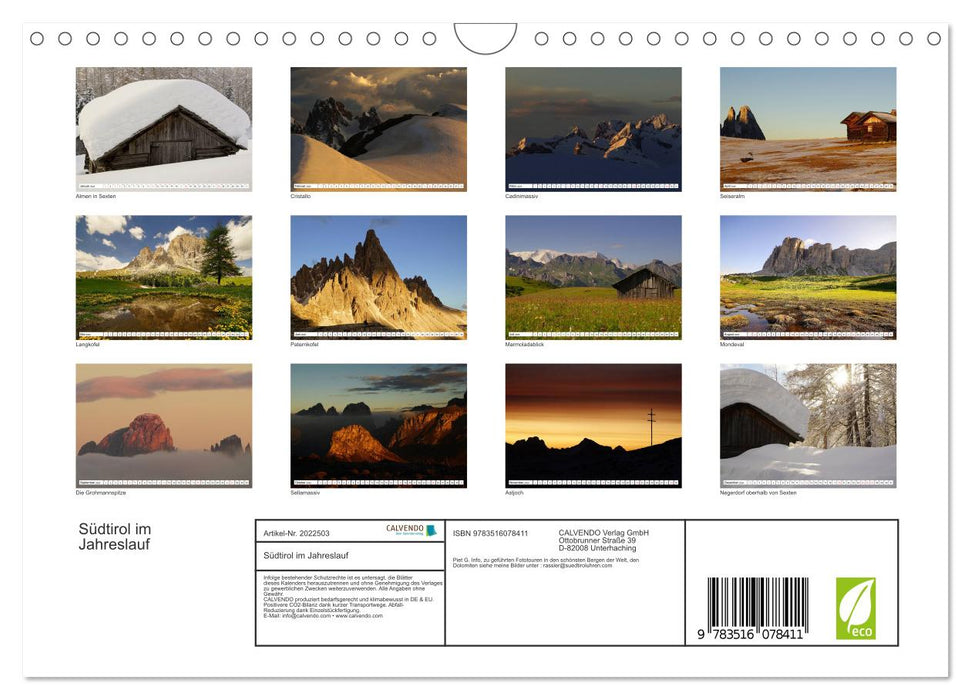Click the Mondeval photo
Image resolution: width=971 pixels, height=700 pixels.
coord(808,277)
